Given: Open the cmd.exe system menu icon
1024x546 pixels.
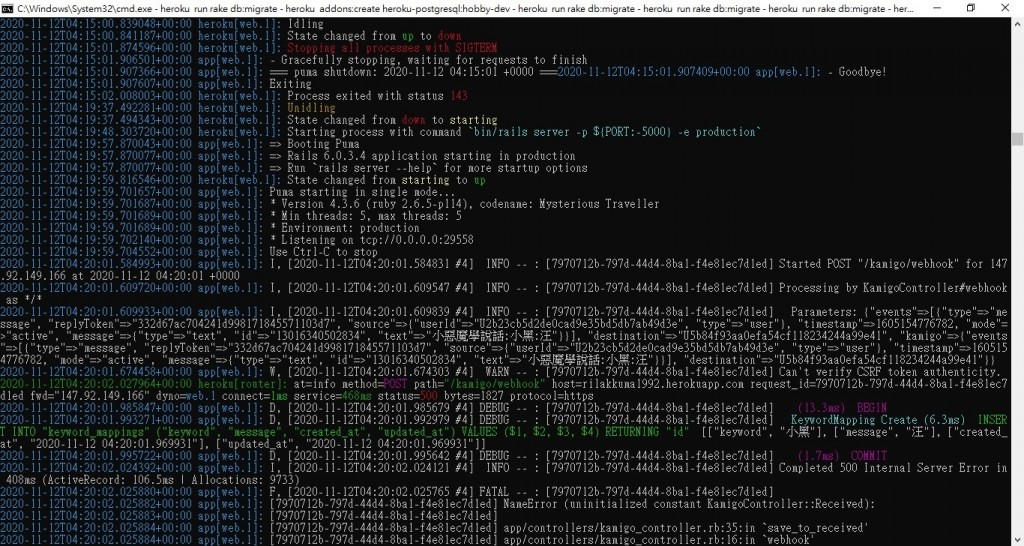Looking at the screenshot, I should point(8,8).
